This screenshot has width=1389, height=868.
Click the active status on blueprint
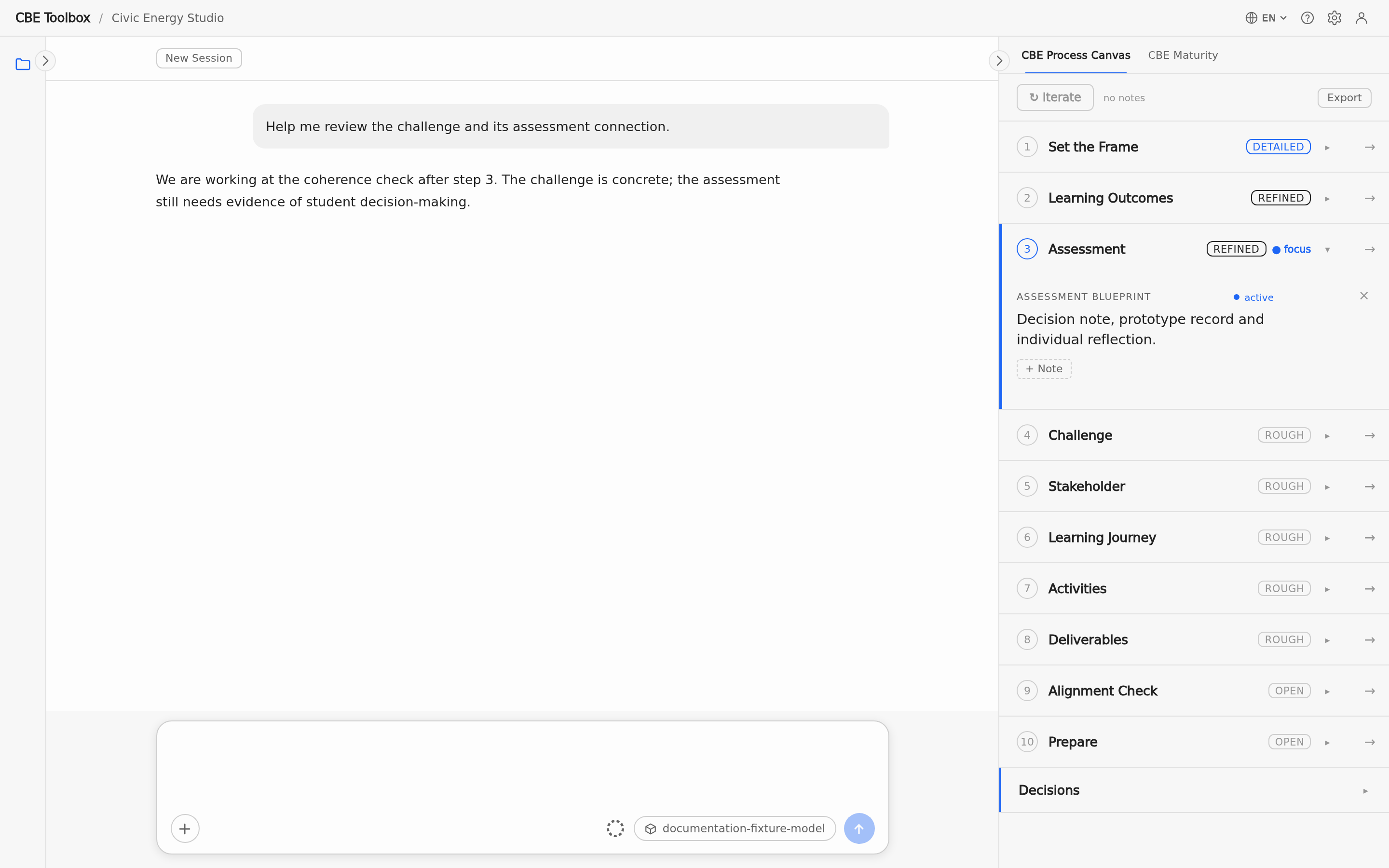pyautogui.click(x=1253, y=298)
